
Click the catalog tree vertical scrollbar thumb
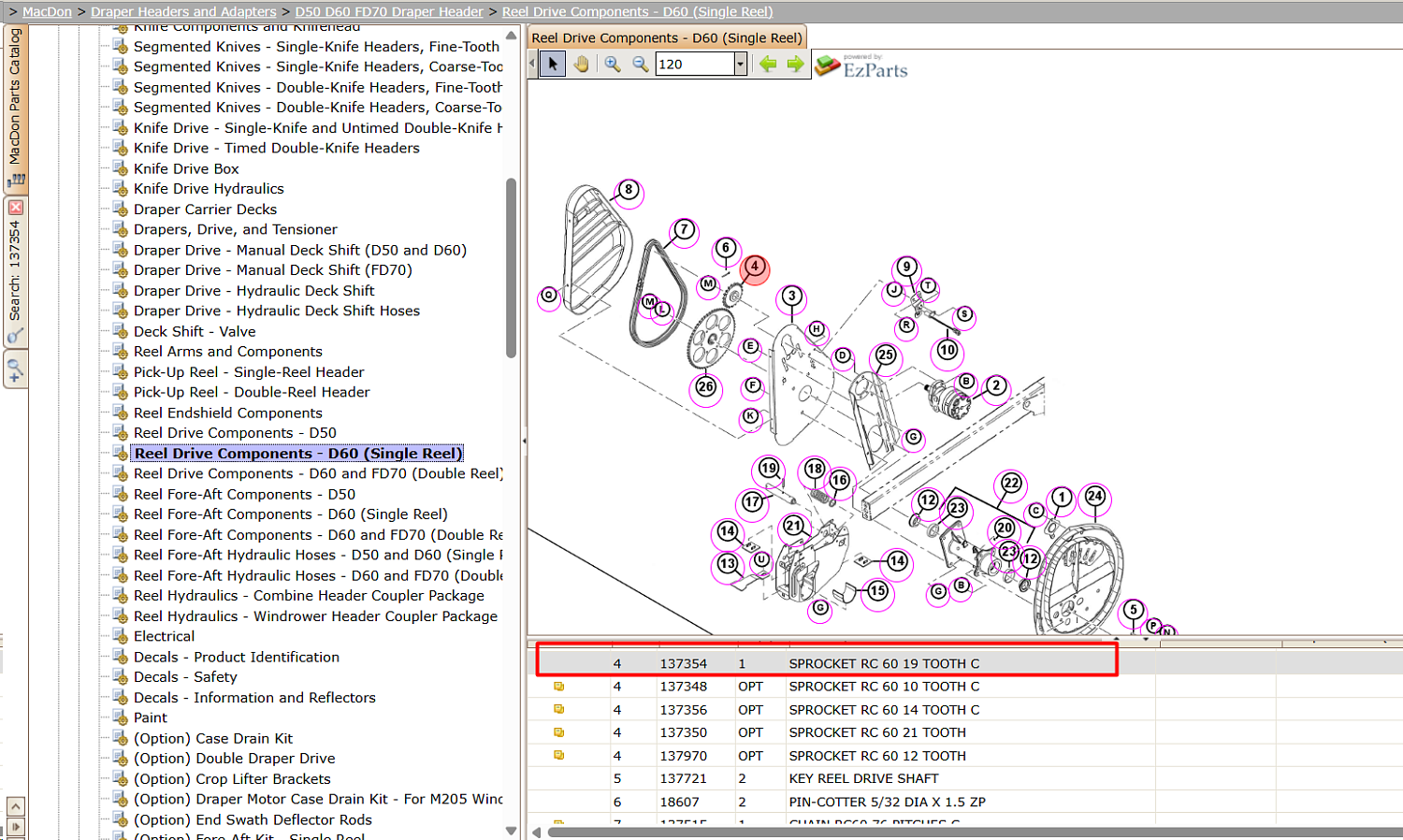[511, 268]
